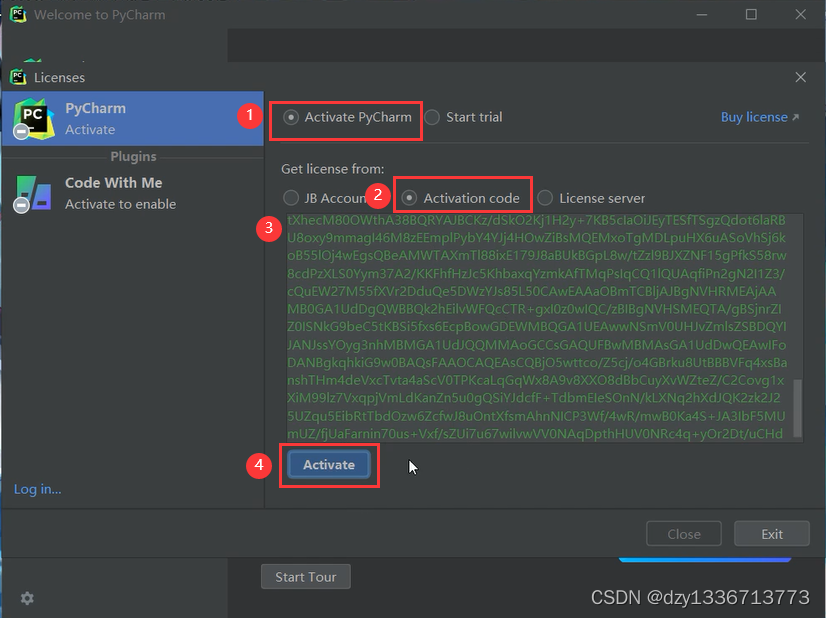Minimize the Welcome to PyCharm window
This screenshot has height=618, width=826.
point(702,14)
